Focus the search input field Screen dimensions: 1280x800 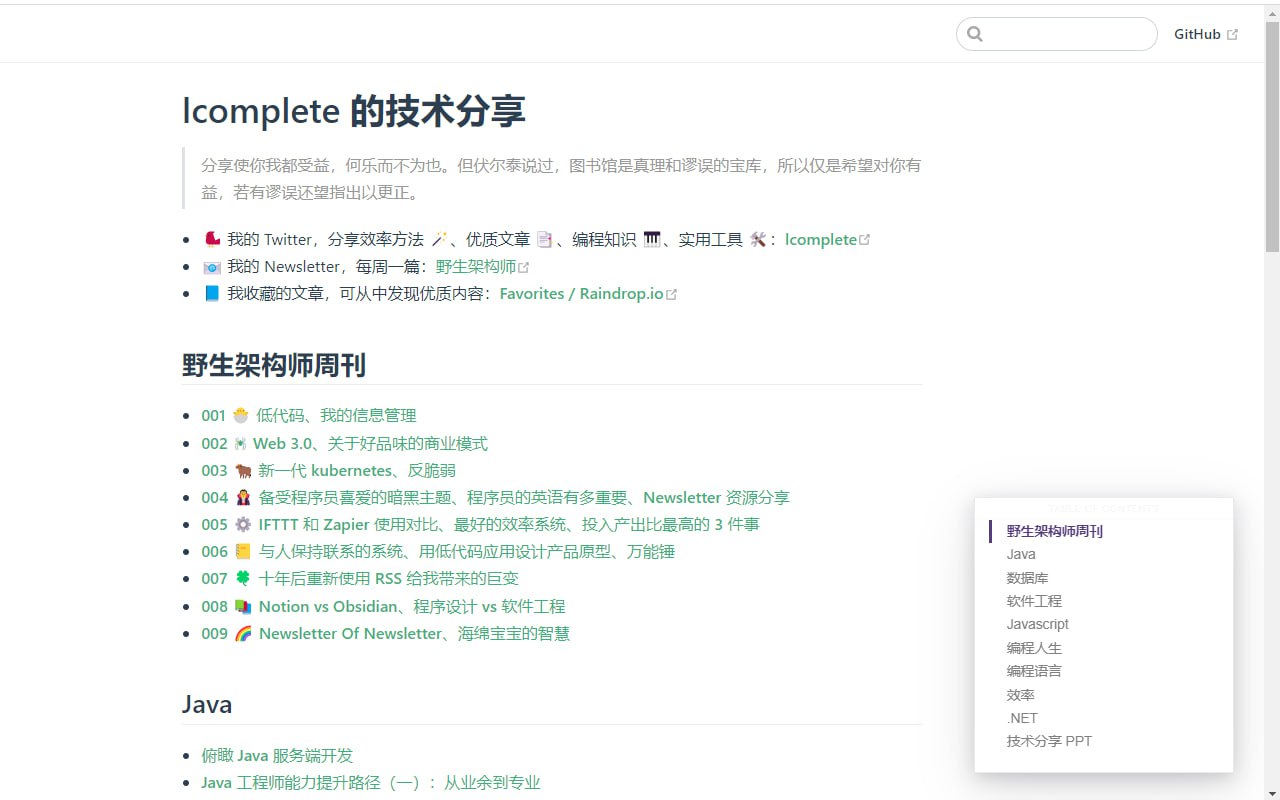tap(1057, 34)
